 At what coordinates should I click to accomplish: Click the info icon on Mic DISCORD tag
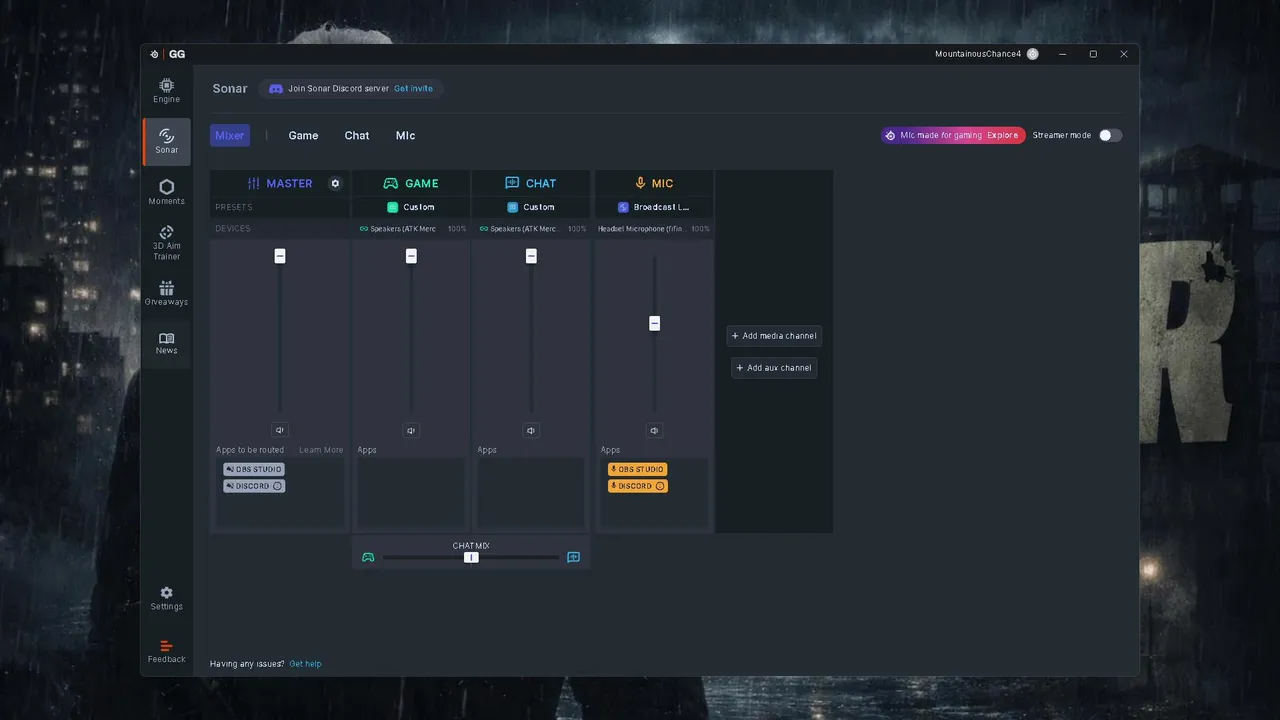click(x=660, y=486)
